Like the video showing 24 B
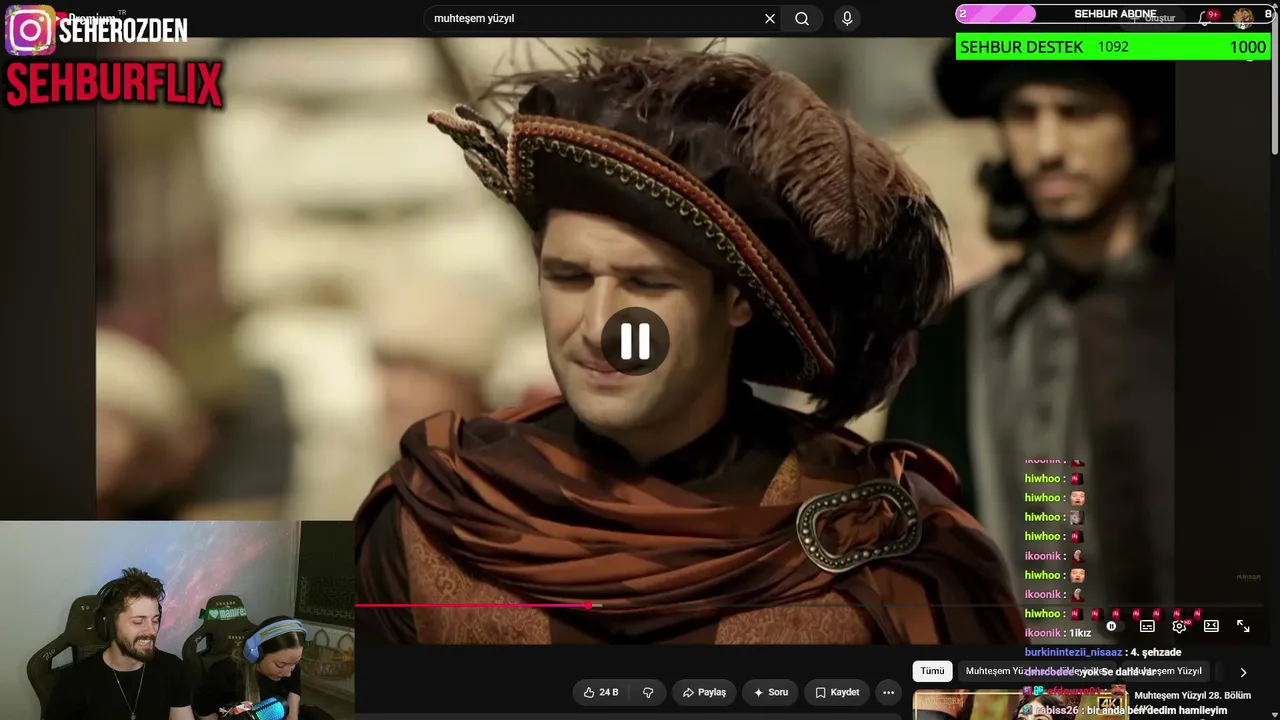Screen dimensions: 1280x720 click(601, 692)
